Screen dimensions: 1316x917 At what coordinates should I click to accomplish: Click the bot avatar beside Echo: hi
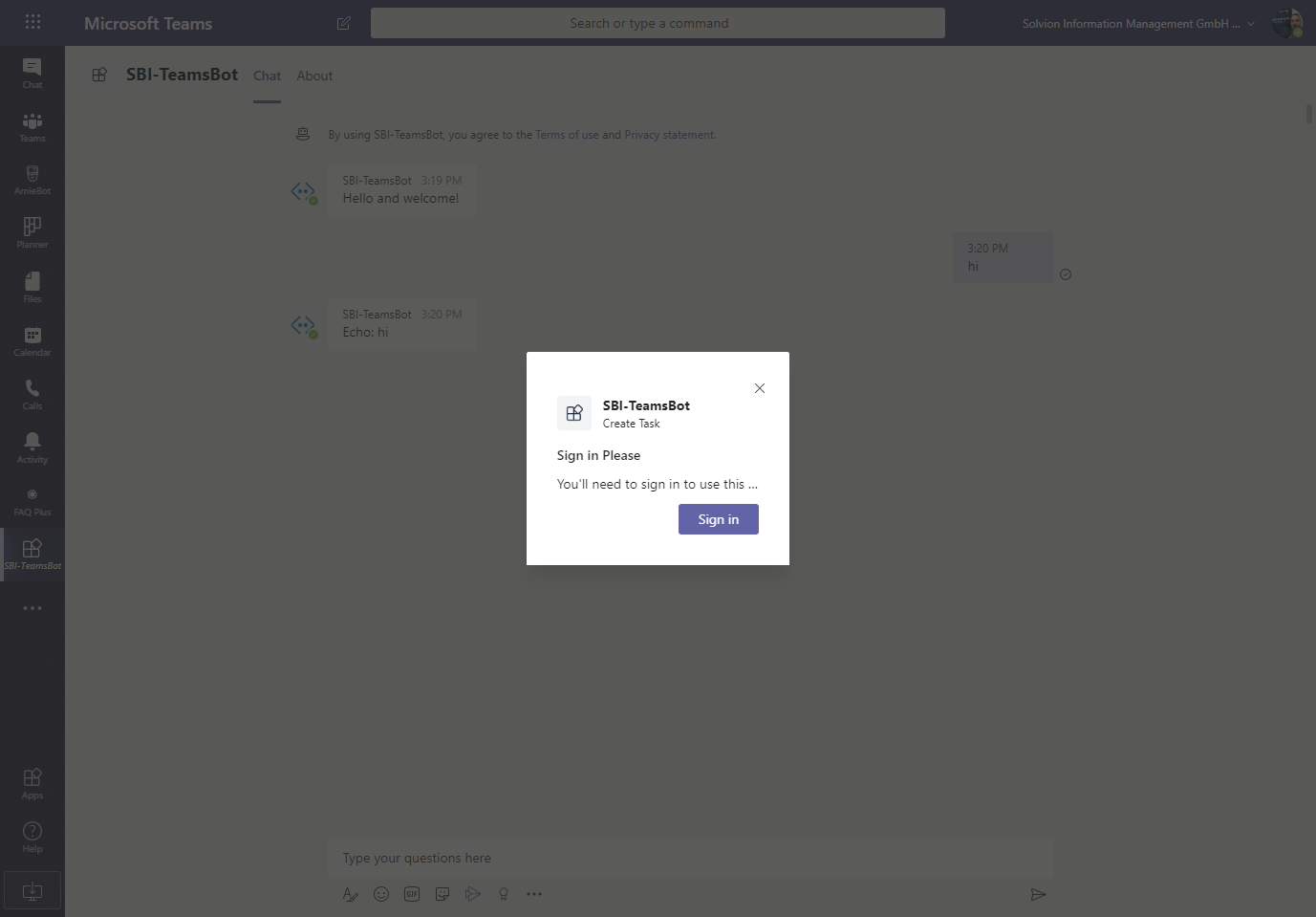point(304,326)
